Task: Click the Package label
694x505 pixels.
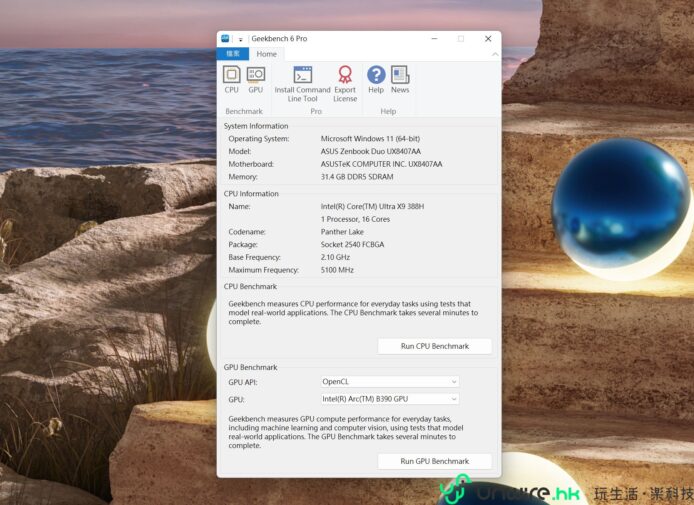Action: 243,244
